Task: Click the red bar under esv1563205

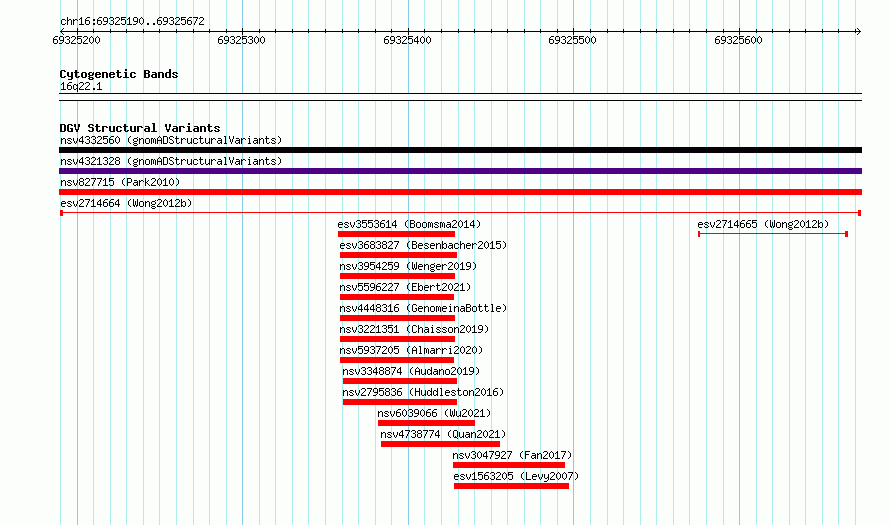Action: coord(511,486)
